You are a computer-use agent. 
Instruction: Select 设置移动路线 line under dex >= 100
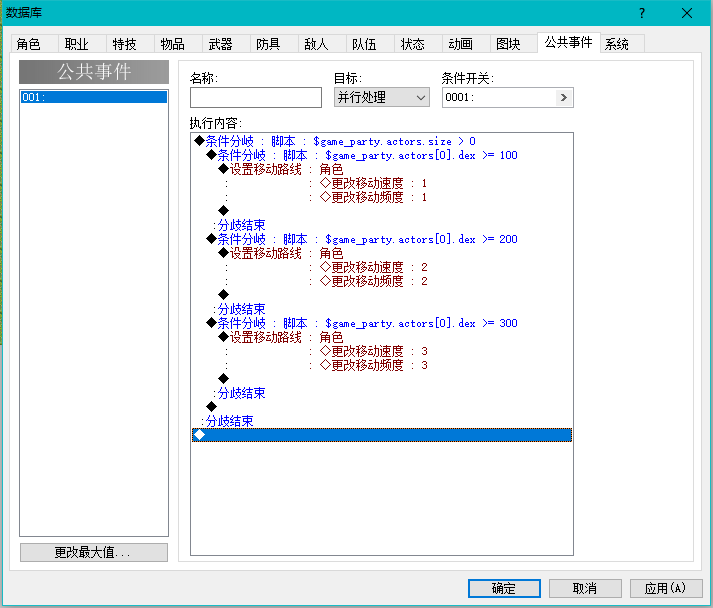pos(382,169)
